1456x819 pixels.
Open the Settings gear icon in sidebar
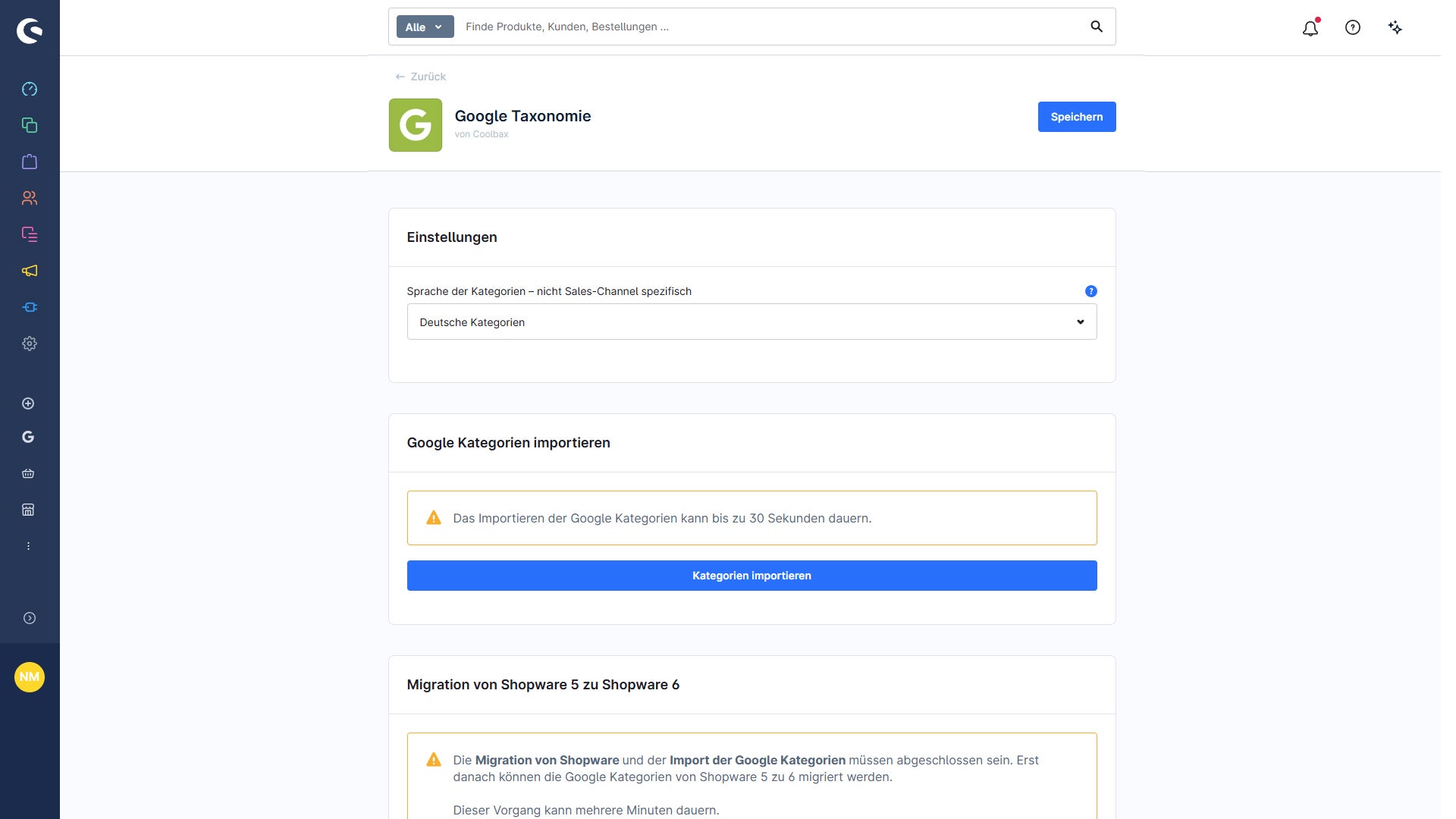point(30,344)
